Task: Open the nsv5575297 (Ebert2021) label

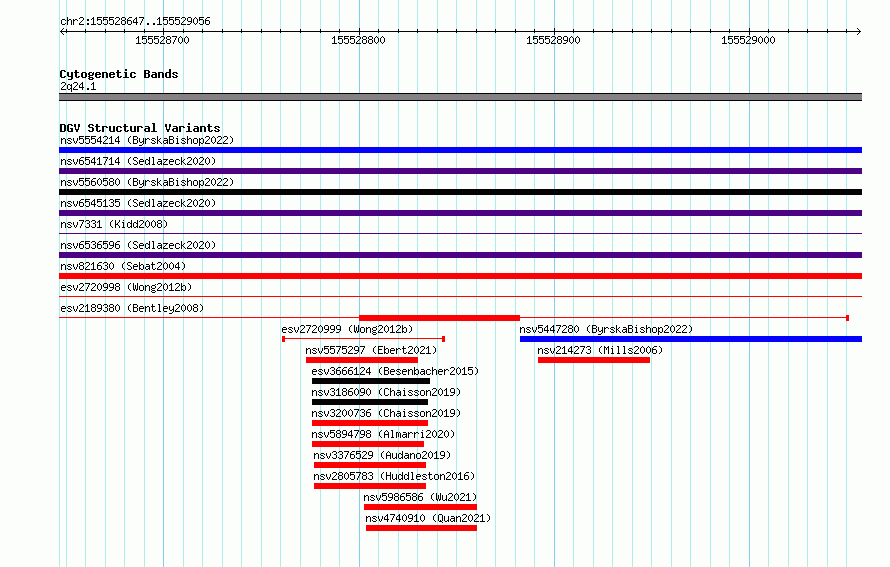Action: 371,350
